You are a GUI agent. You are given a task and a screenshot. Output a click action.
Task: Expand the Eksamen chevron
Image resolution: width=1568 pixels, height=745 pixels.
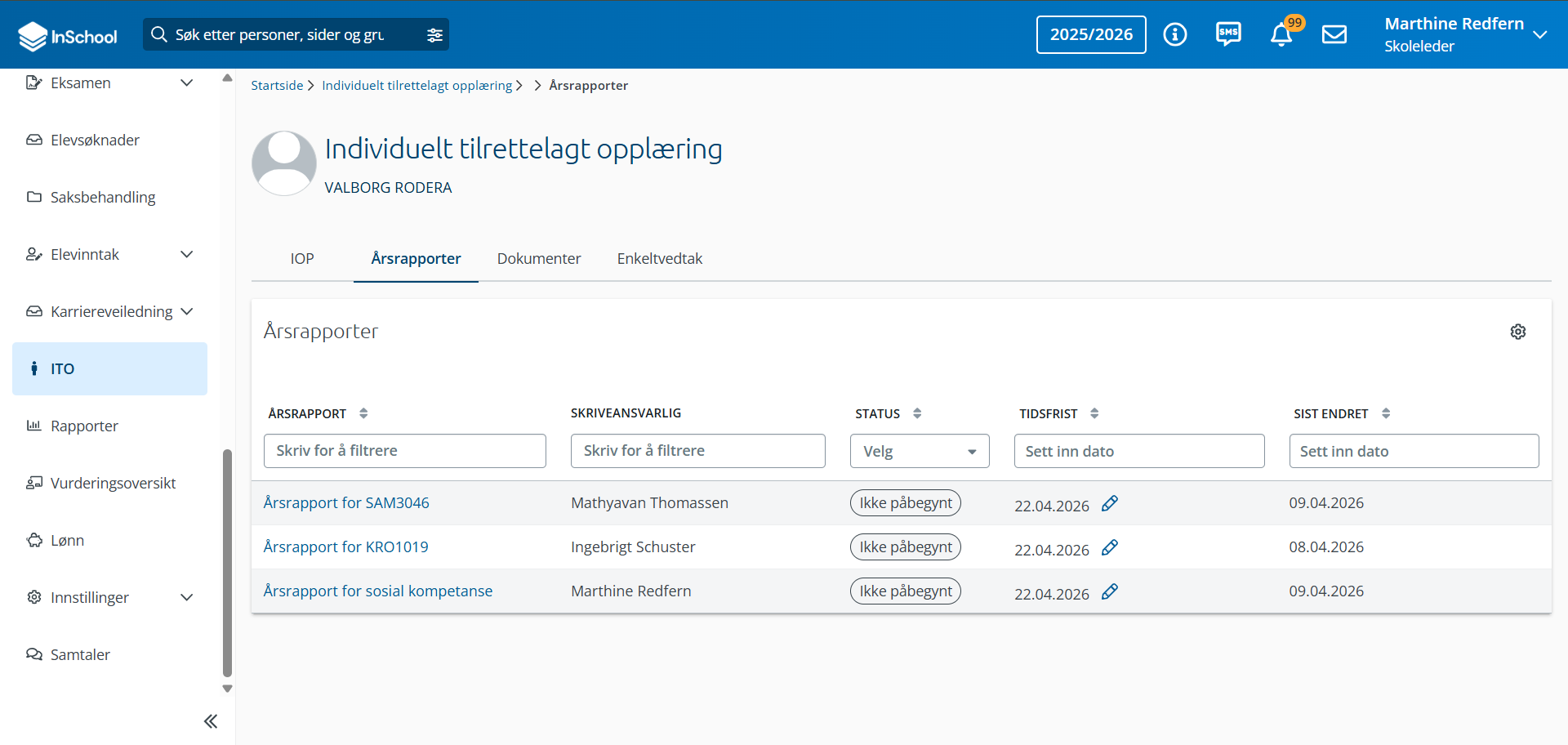187,83
